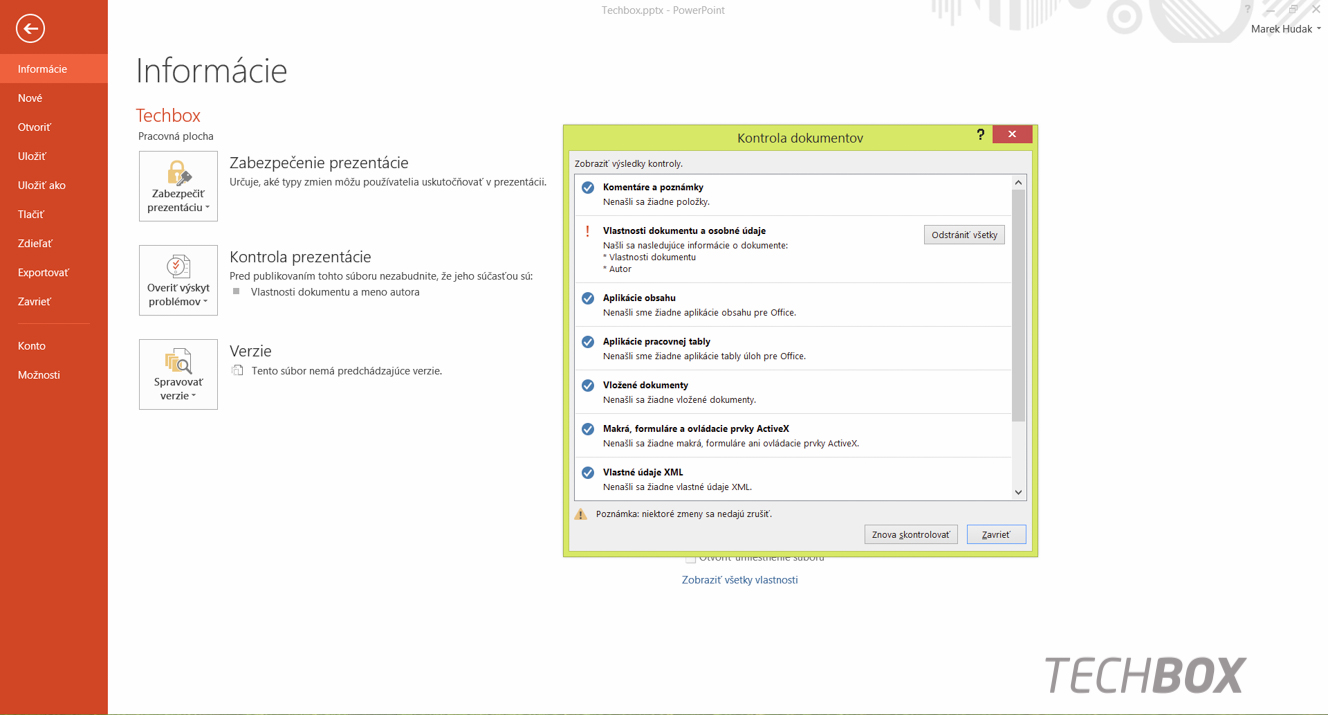
Task: Click checkmark icon next to Komentáre a poznámky
Action: pyautogui.click(x=588, y=188)
